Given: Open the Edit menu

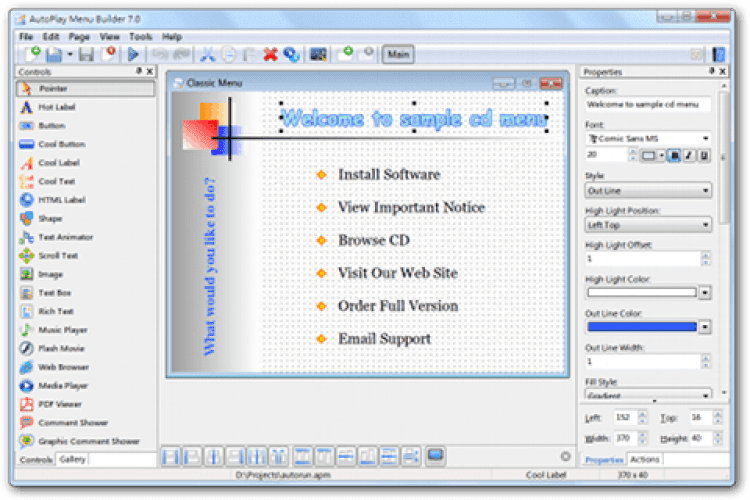Looking at the screenshot, I should click(51, 36).
